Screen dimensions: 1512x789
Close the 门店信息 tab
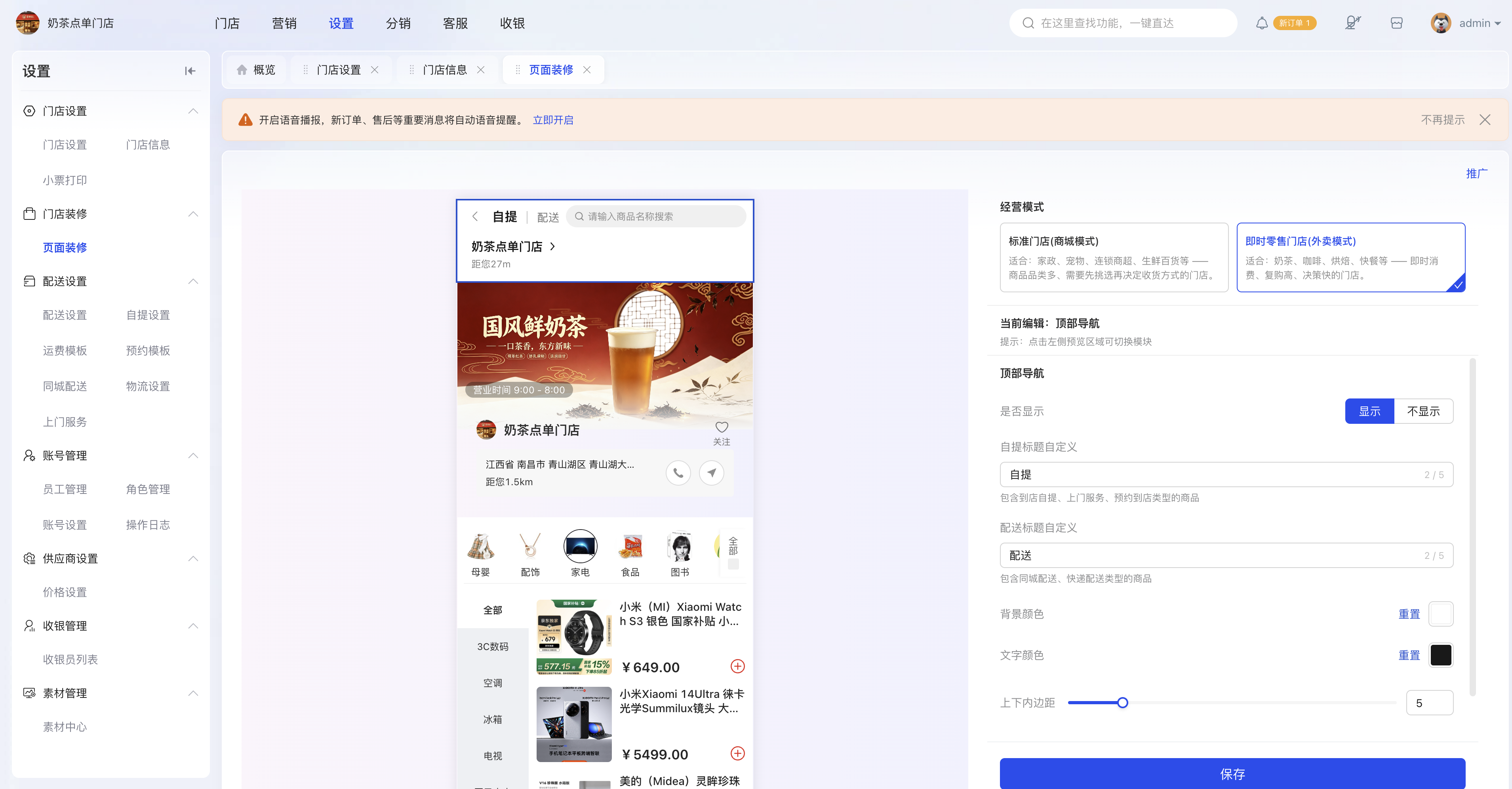[481, 70]
